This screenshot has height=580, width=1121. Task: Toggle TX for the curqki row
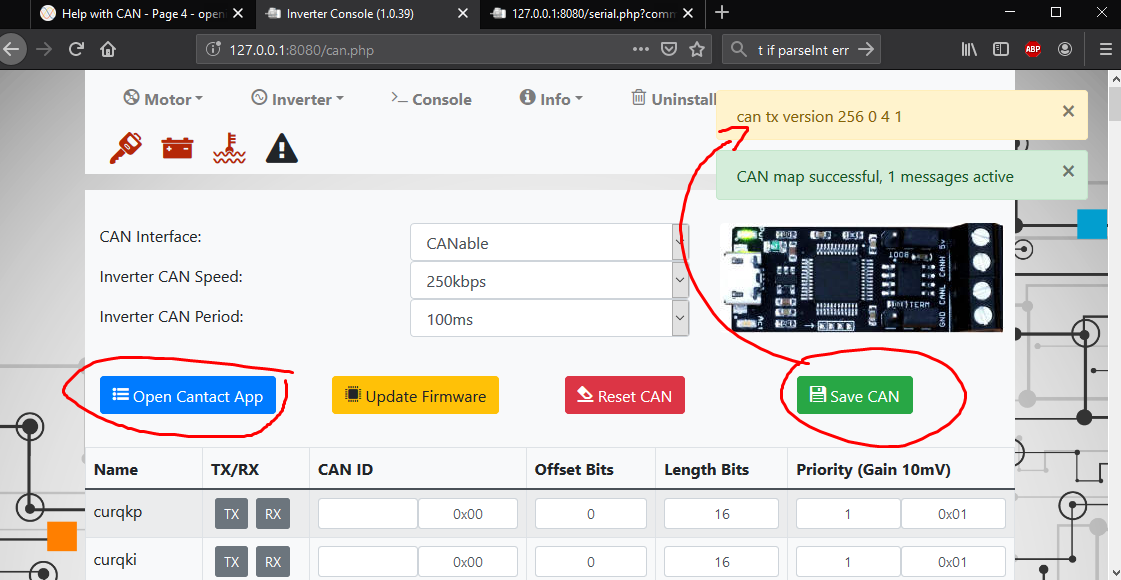(231, 562)
